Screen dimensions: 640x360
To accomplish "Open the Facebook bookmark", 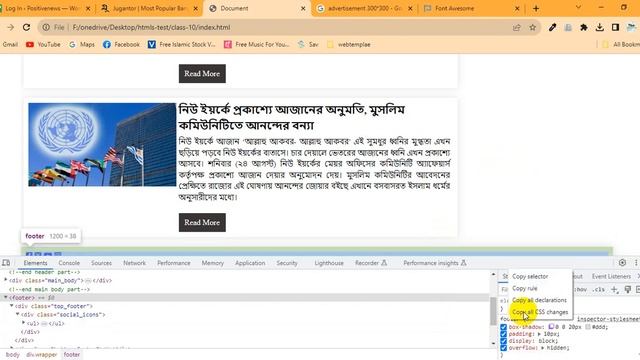I will [121, 44].
